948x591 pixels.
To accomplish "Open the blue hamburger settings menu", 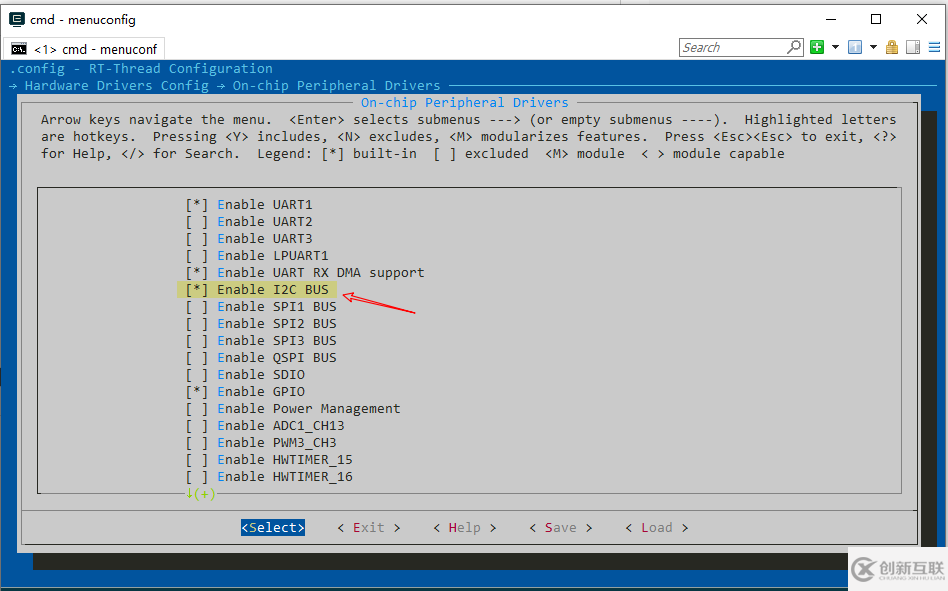I will (932, 47).
